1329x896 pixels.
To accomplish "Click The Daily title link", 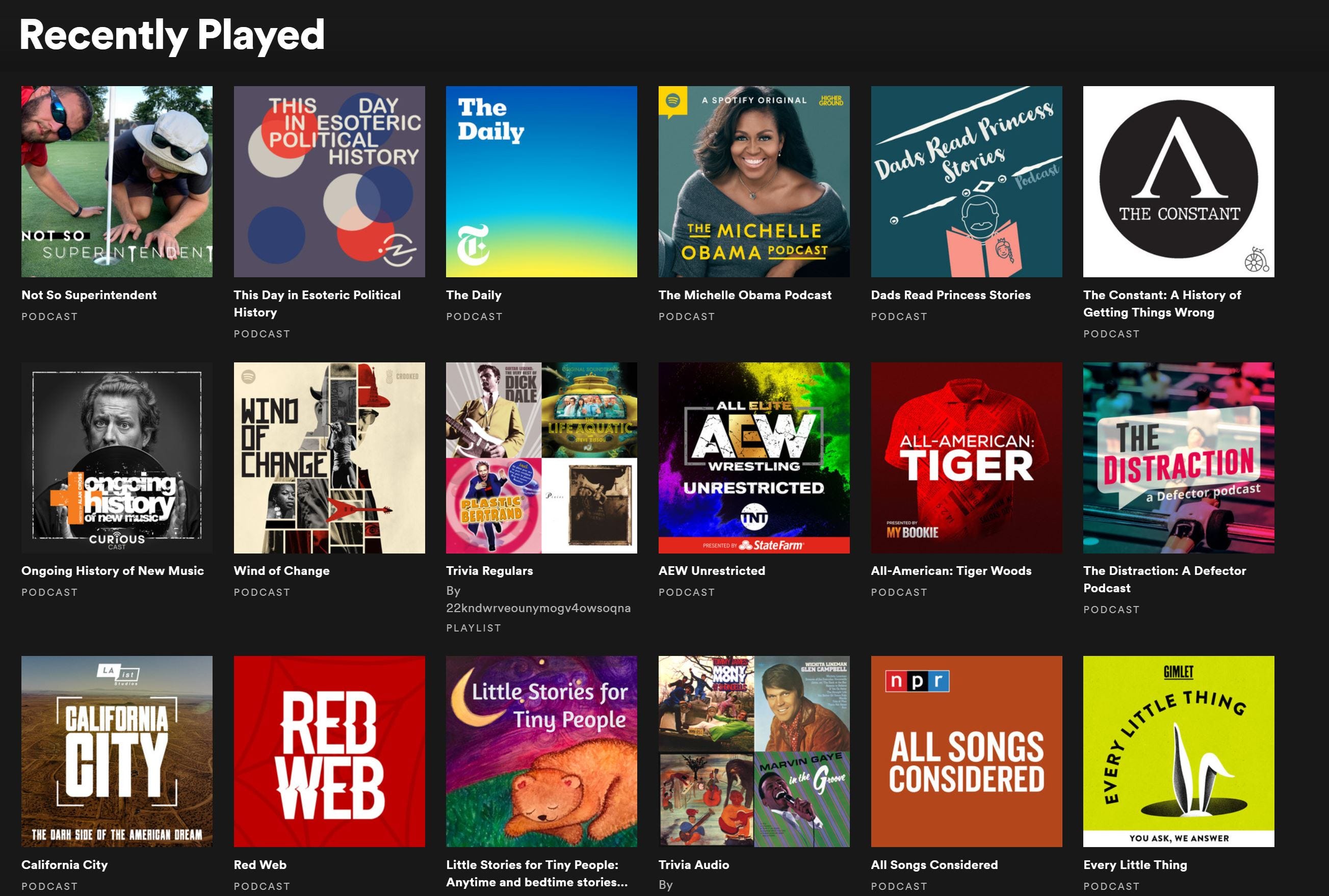I will [x=474, y=295].
